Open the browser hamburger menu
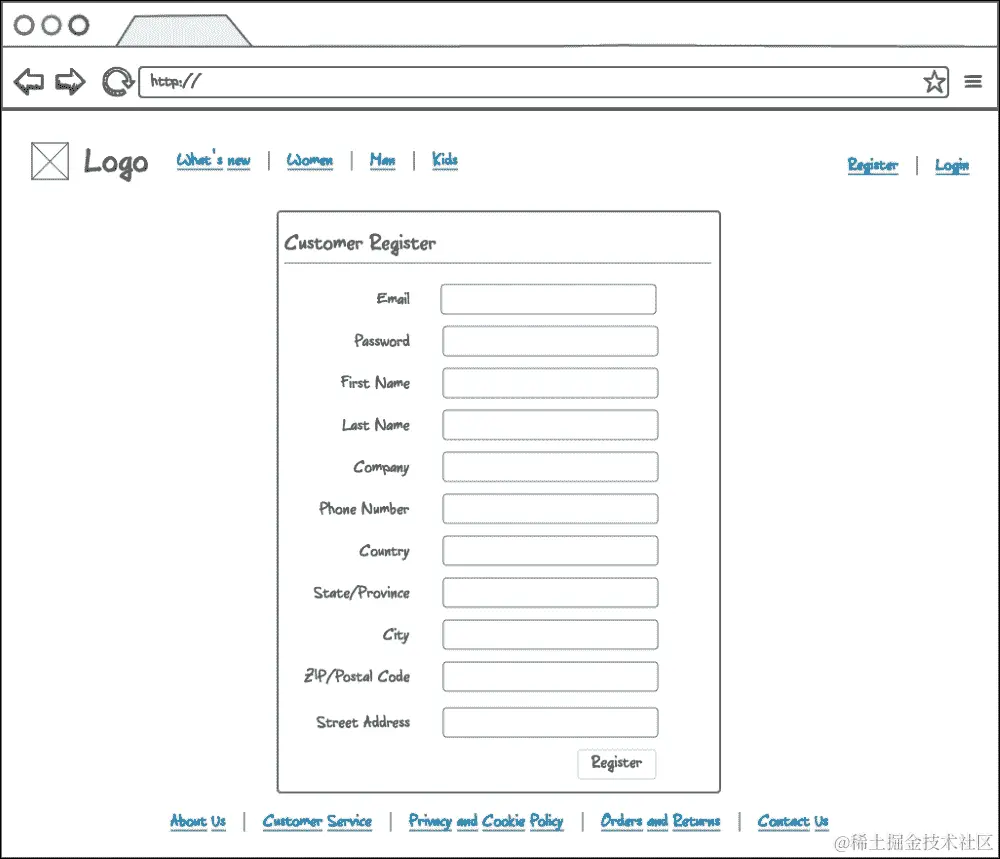The height and width of the screenshot is (859, 1000). 973,82
